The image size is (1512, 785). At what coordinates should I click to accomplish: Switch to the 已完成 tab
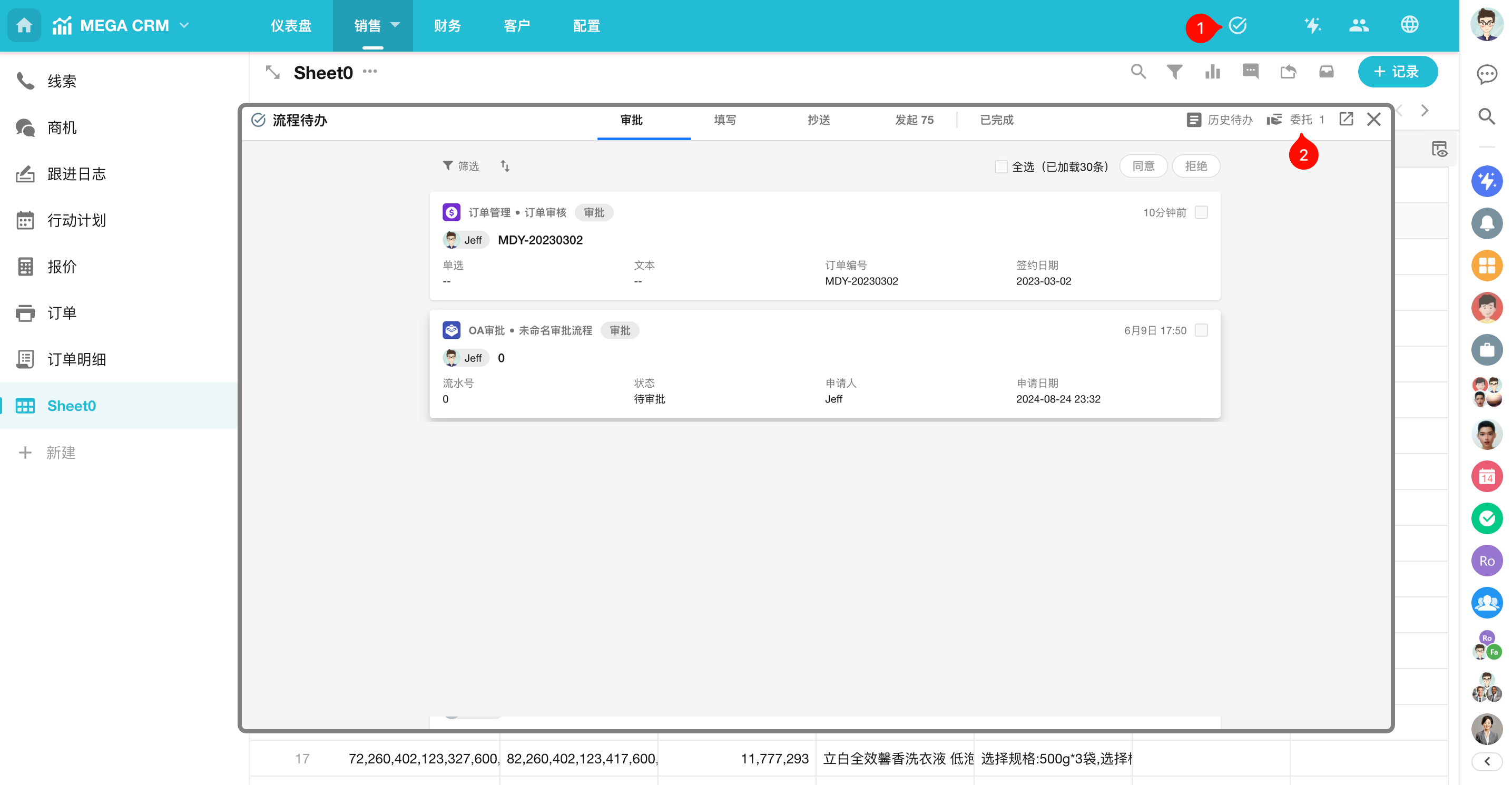coord(997,120)
